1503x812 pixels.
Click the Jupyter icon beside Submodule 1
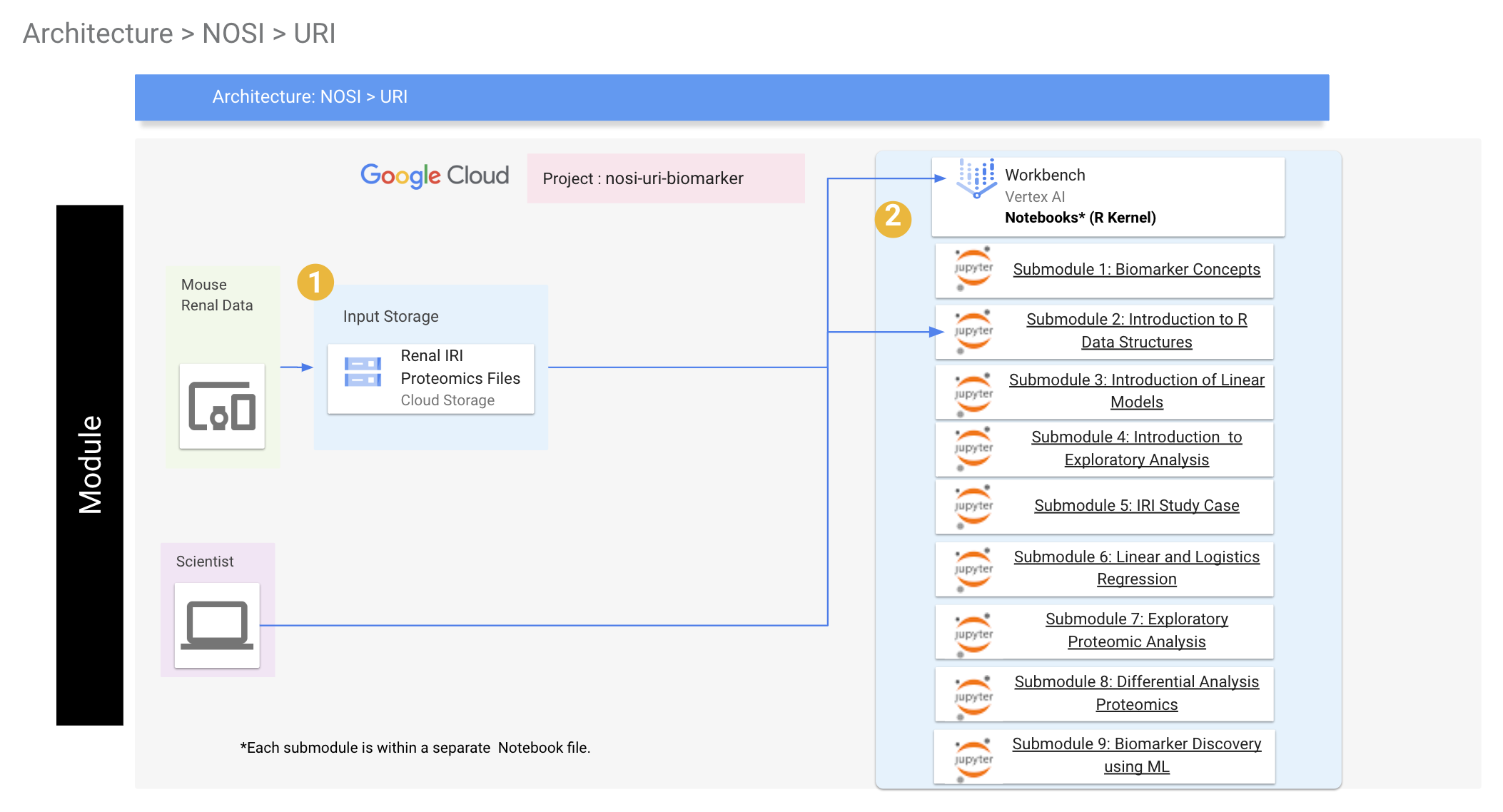tap(973, 269)
